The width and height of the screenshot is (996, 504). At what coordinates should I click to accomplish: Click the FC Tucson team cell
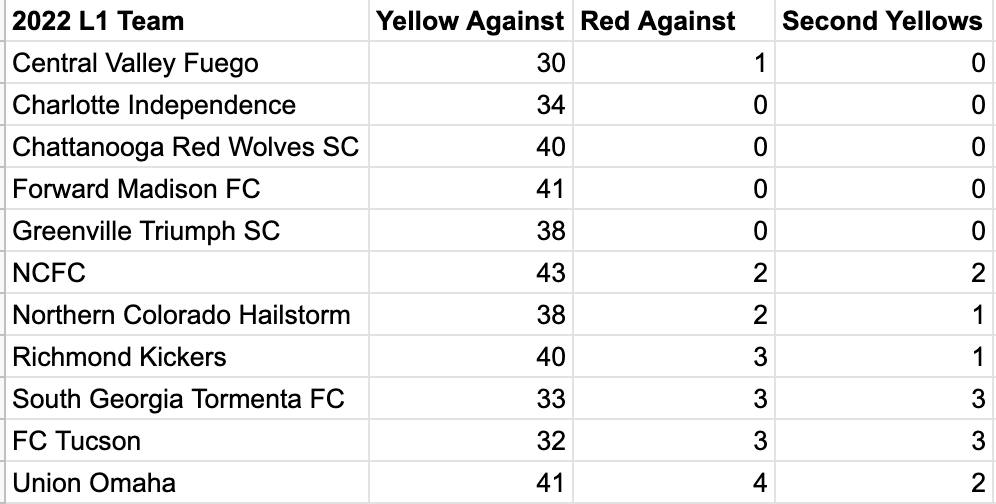point(76,441)
